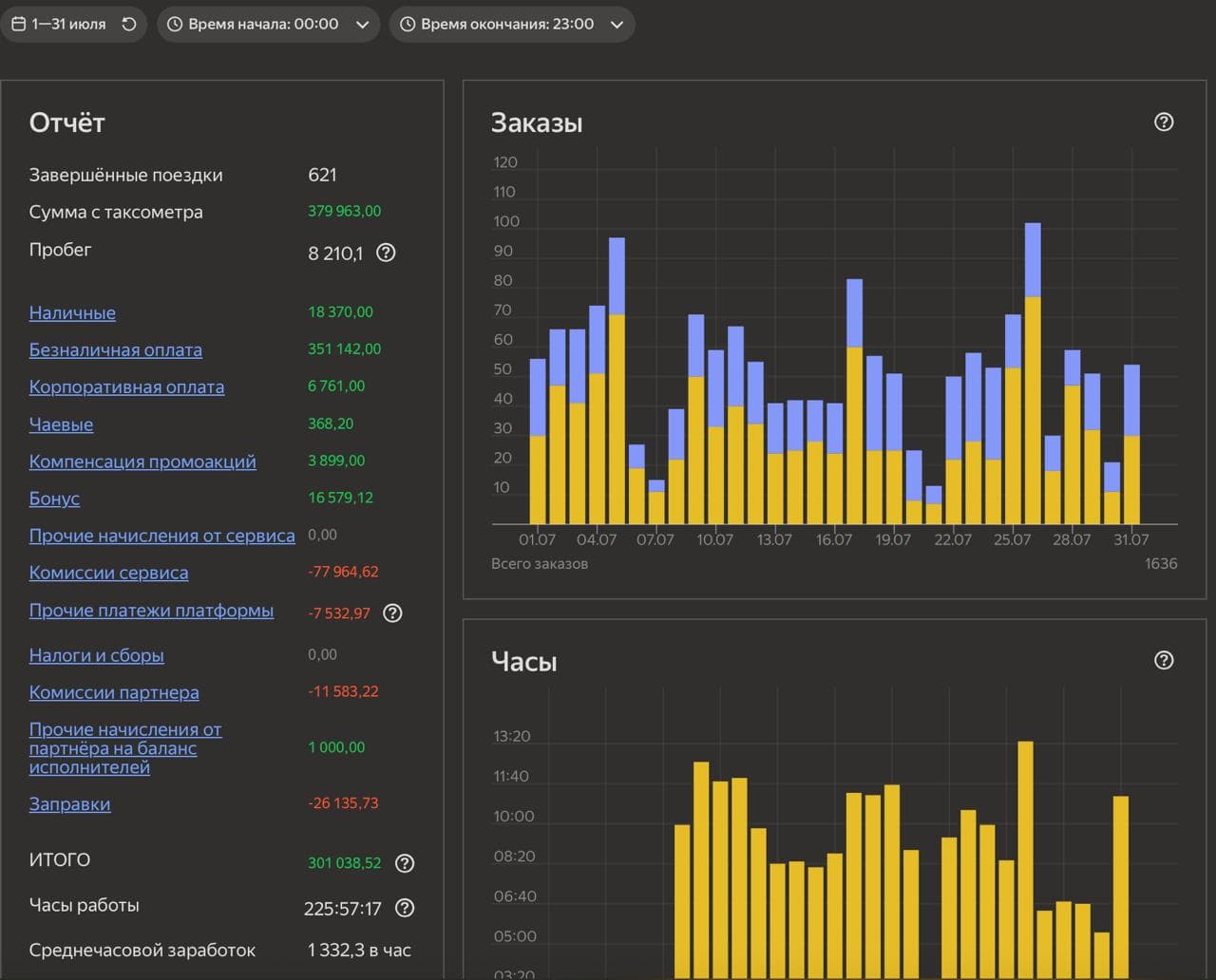This screenshot has height=980, width=1216.
Task: Click the 16.07 date label on Заказы axis
Action: (x=834, y=539)
